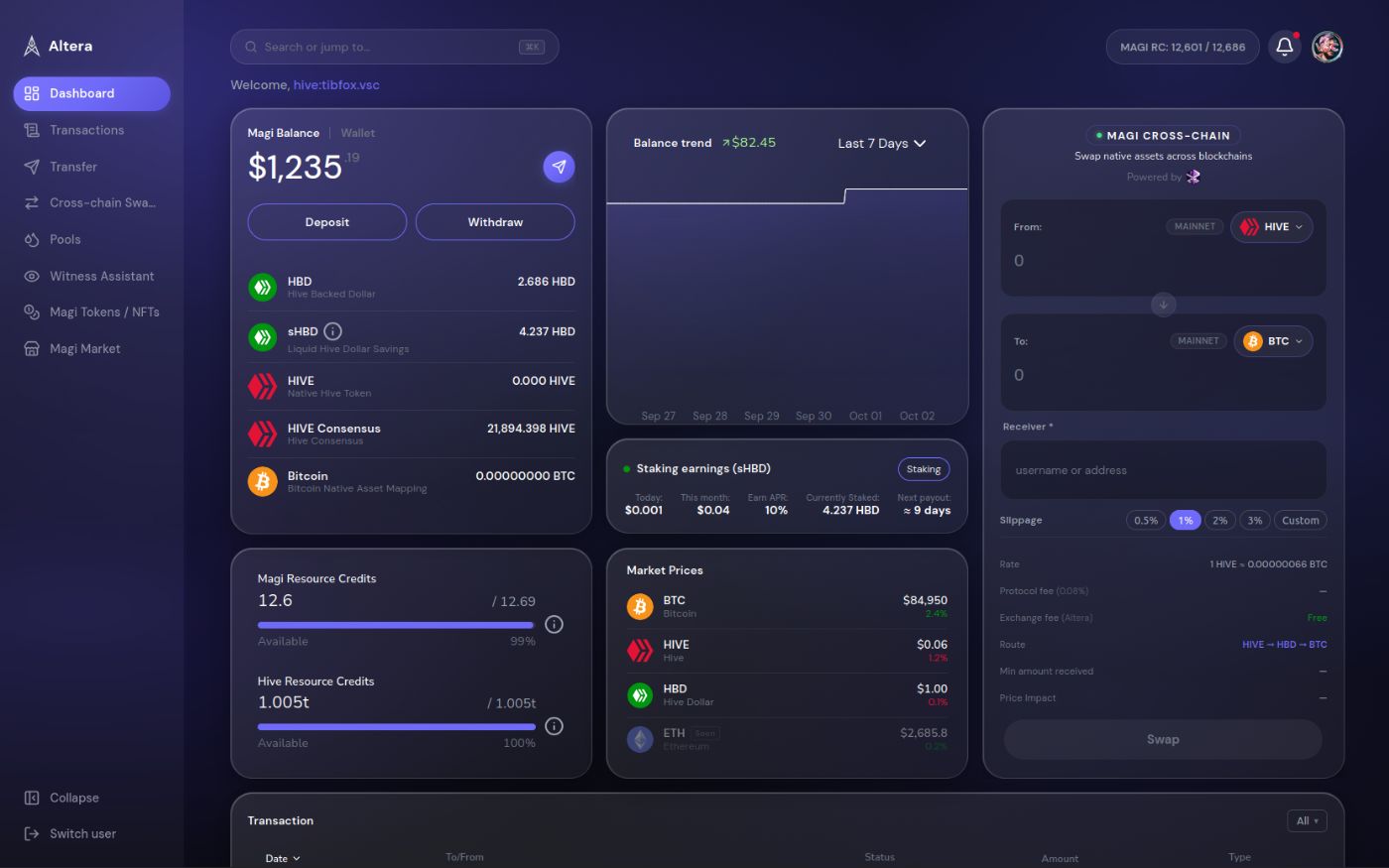Viewport: 1389px width, 868px height.
Task: Click the 21,894.398 HIVE balance
Action: (x=531, y=429)
